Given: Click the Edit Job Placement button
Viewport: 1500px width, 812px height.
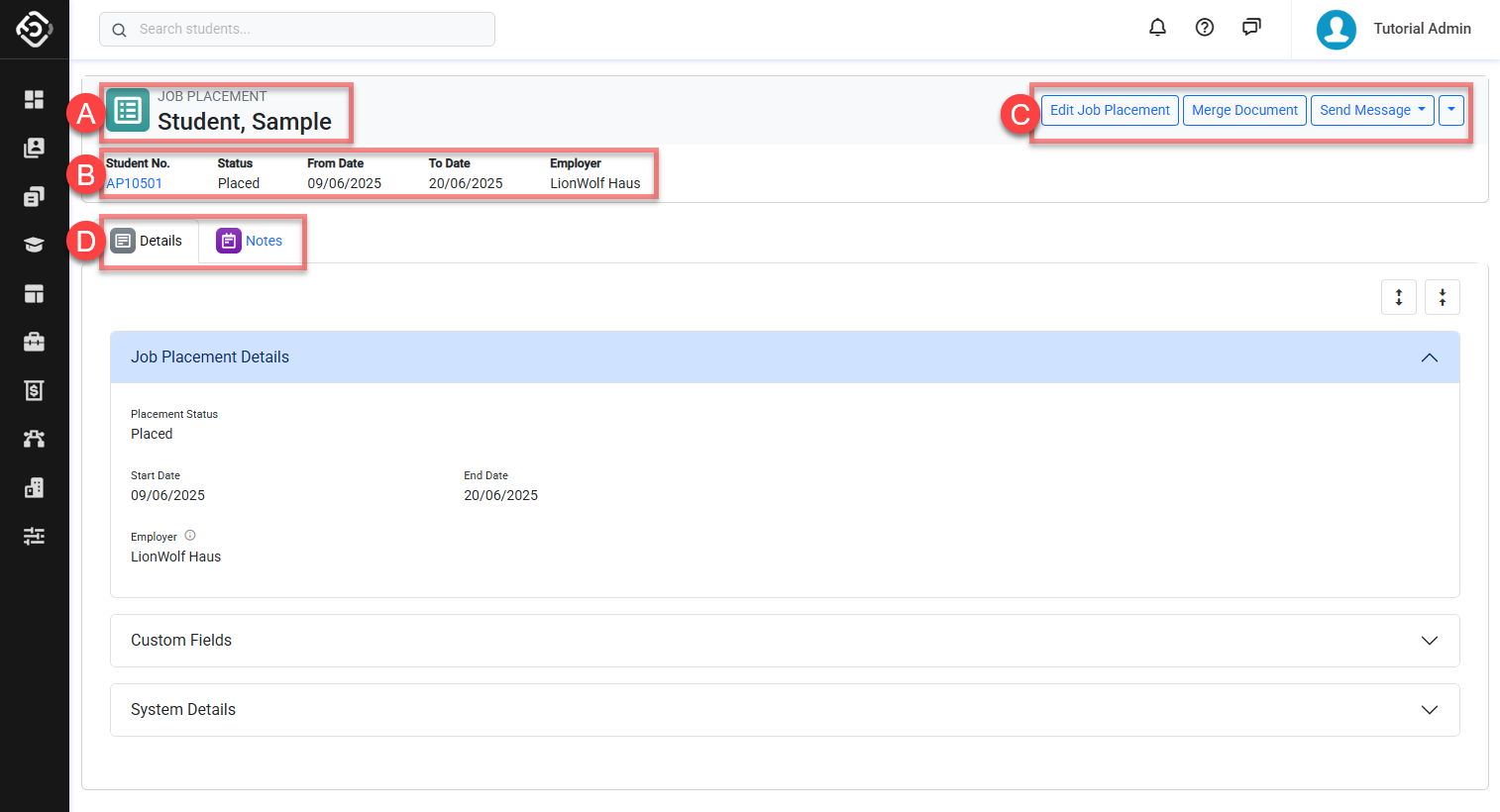Looking at the screenshot, I should 1109,110.
